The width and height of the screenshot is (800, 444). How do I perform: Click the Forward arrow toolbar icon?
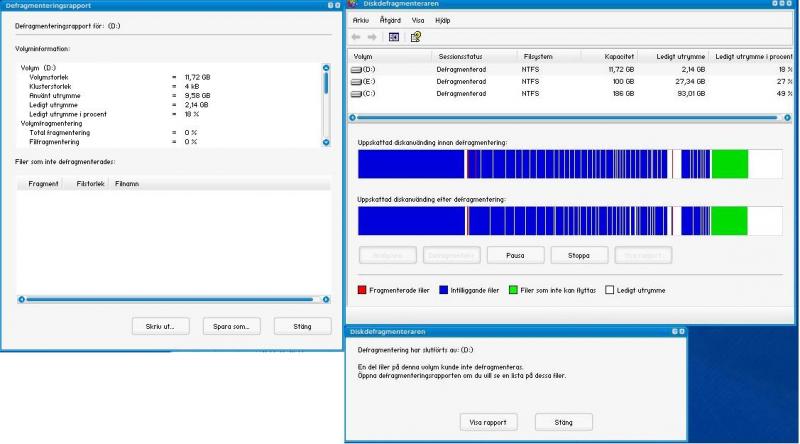click(372, 36)
